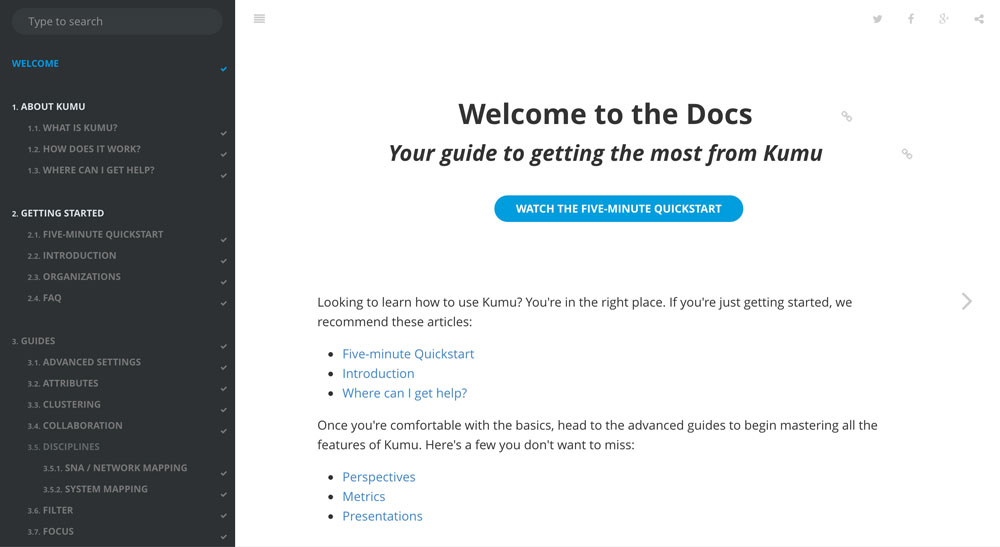Click checkmark beside What is Kumu?
The width and height of the screenshot is (1000, 547).
(x=224, y=133)
